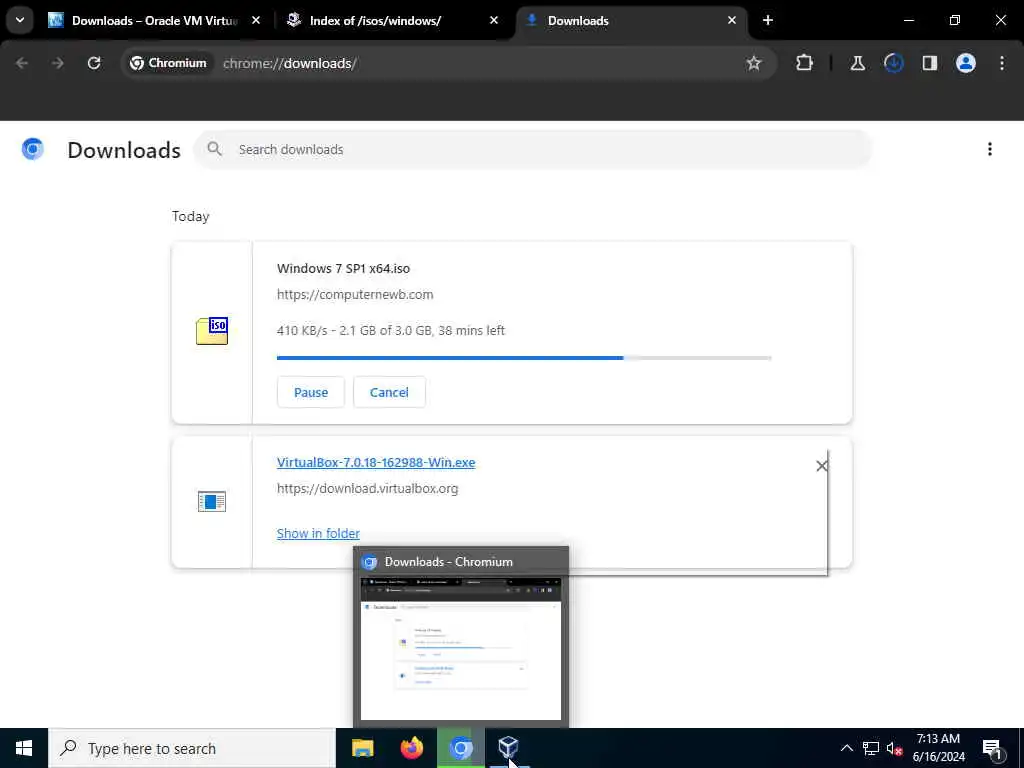Open a new tab with plus button
Viewport: 1024px width, 768px height.
[768, 20]
